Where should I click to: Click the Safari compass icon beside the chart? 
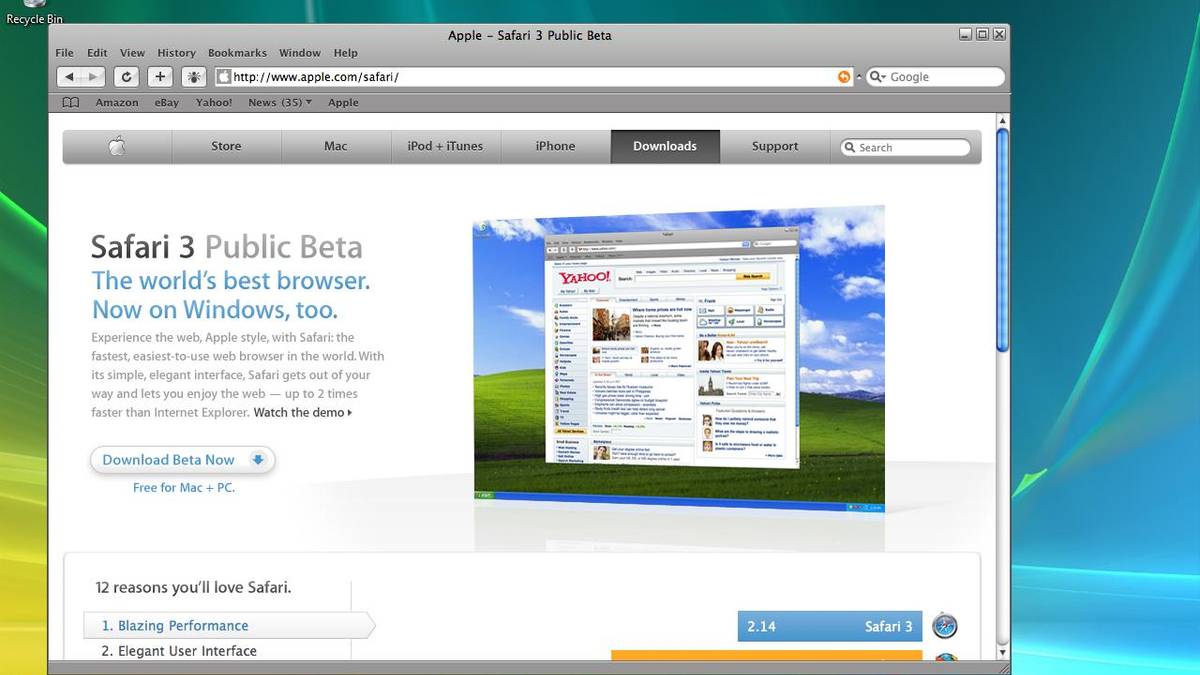(945, 627)
